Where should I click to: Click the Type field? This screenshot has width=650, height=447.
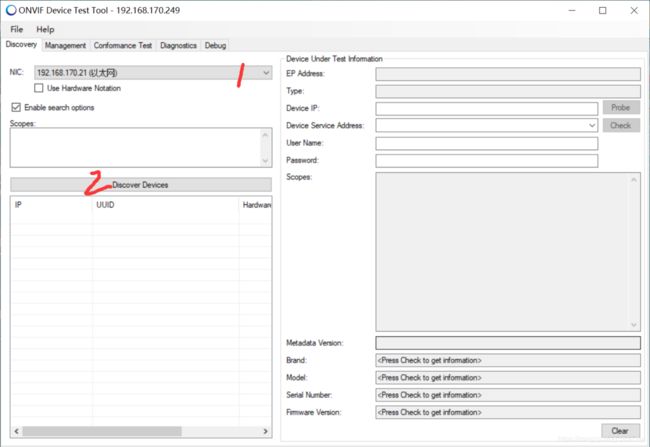[x=508, y=91]
